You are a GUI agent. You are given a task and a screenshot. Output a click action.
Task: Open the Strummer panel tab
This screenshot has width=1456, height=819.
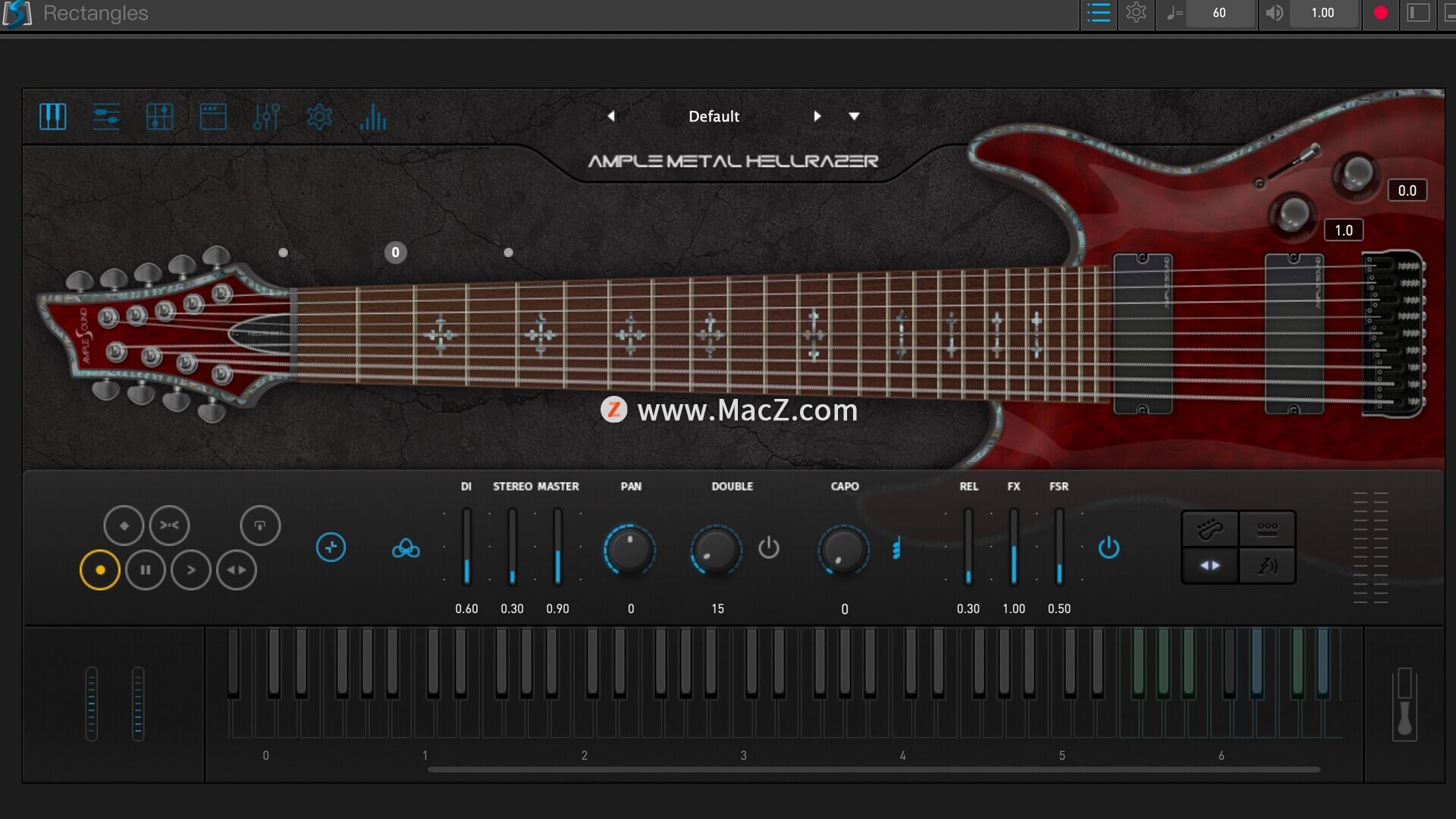click(106, 117)
